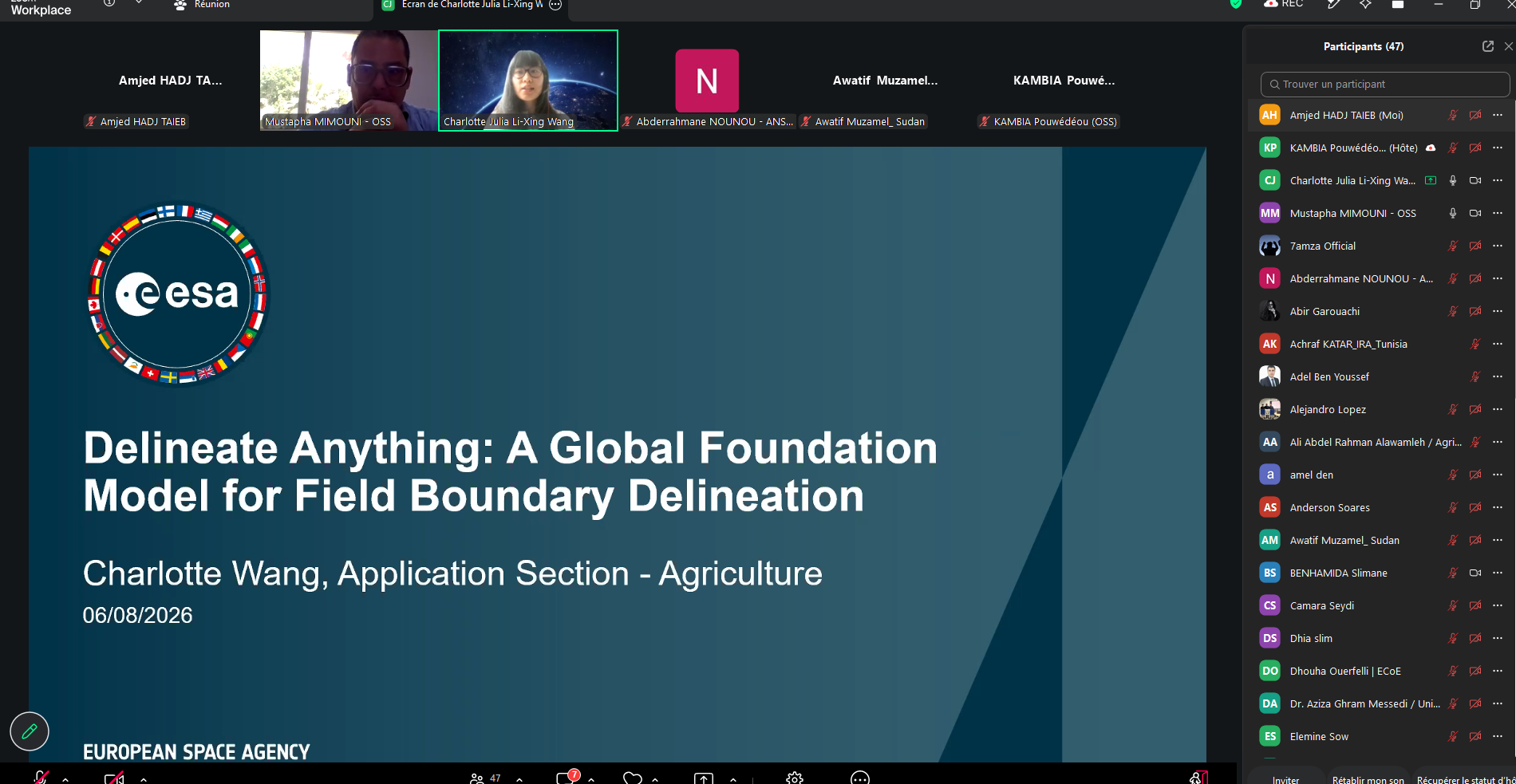Open more options for Alejandro Lopez
1516x784 pixels.
pyautogui.click(x=1498, y=409)
